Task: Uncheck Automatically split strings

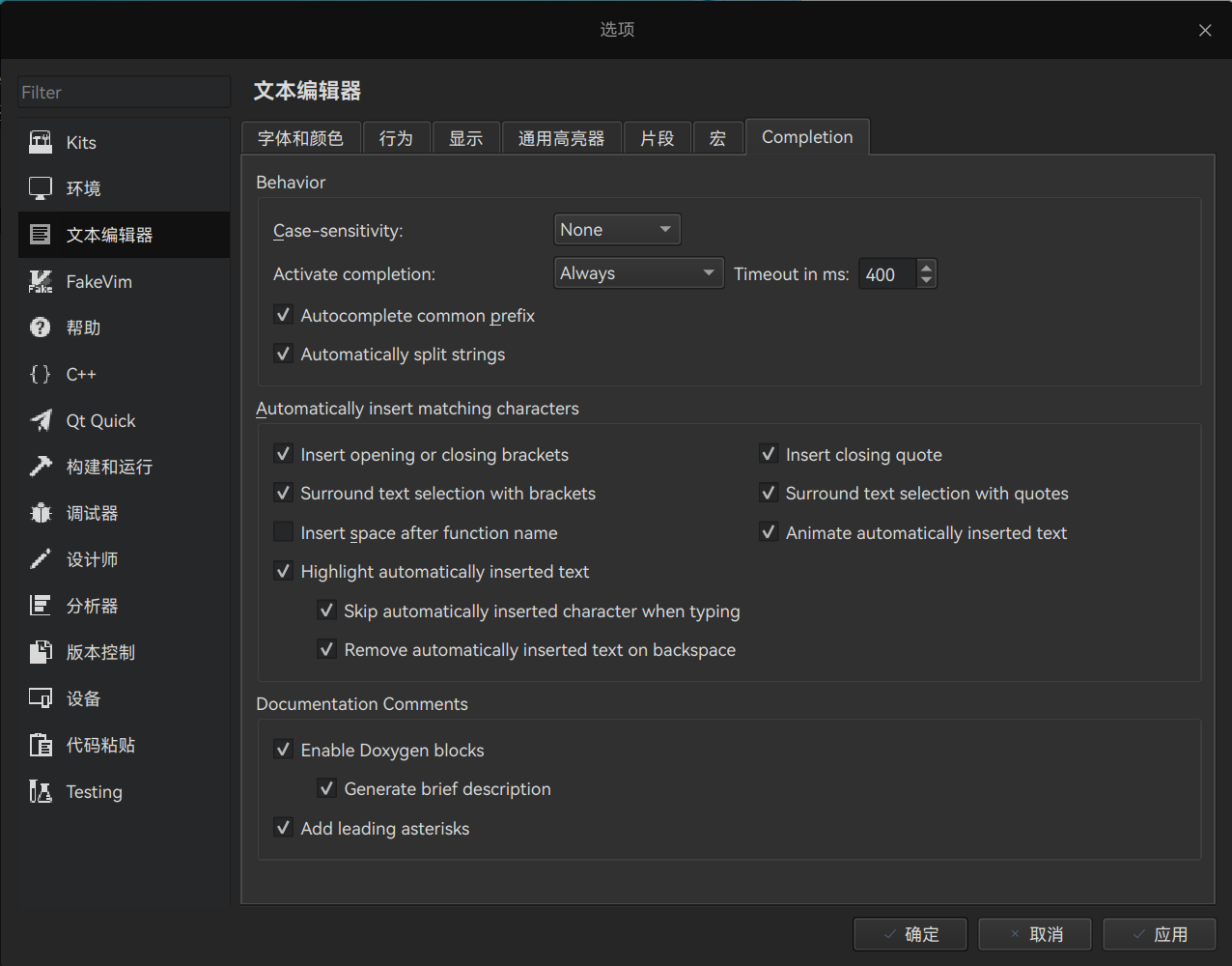Action: [283, 354]
